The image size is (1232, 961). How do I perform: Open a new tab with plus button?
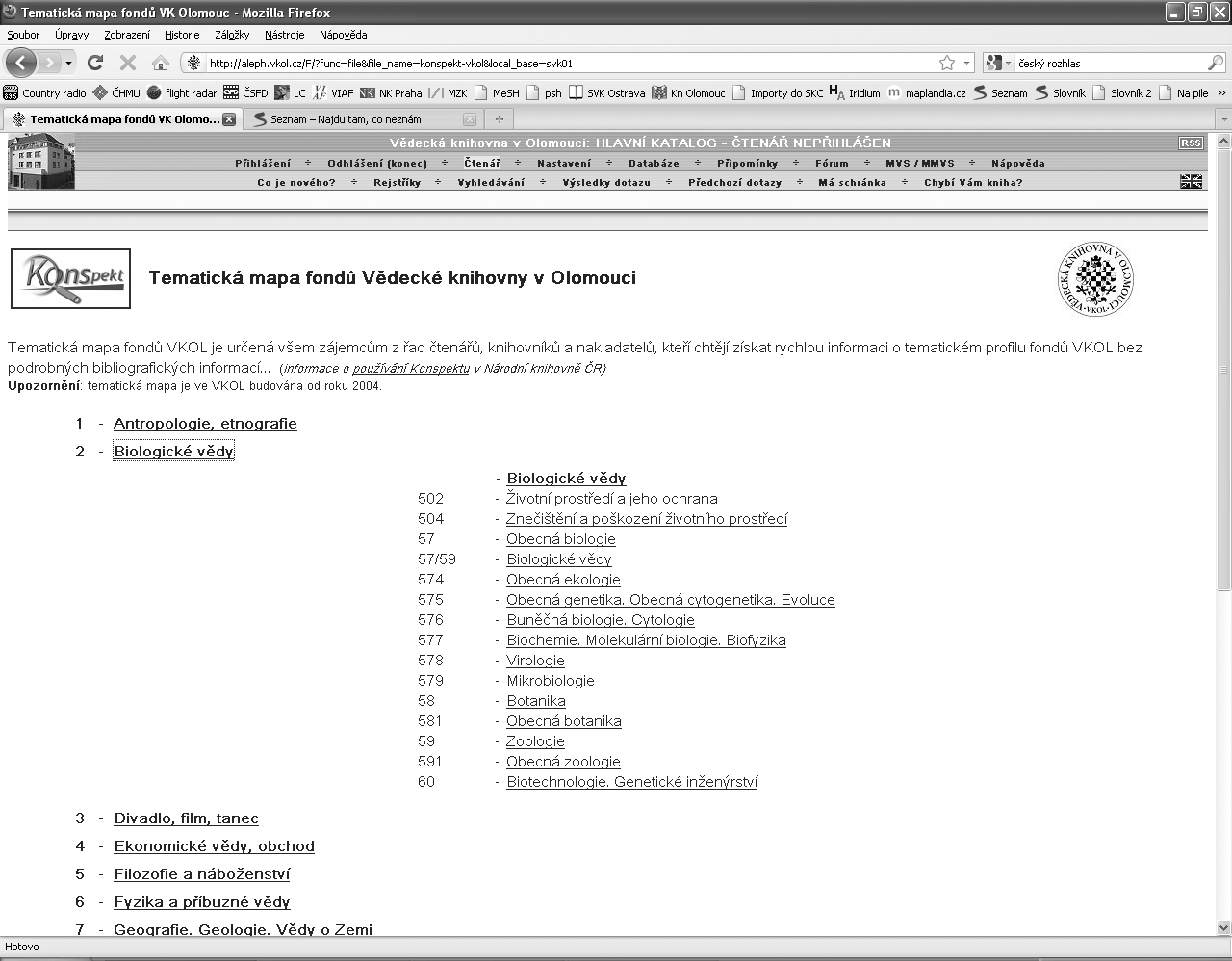click(x=499, y=119)
